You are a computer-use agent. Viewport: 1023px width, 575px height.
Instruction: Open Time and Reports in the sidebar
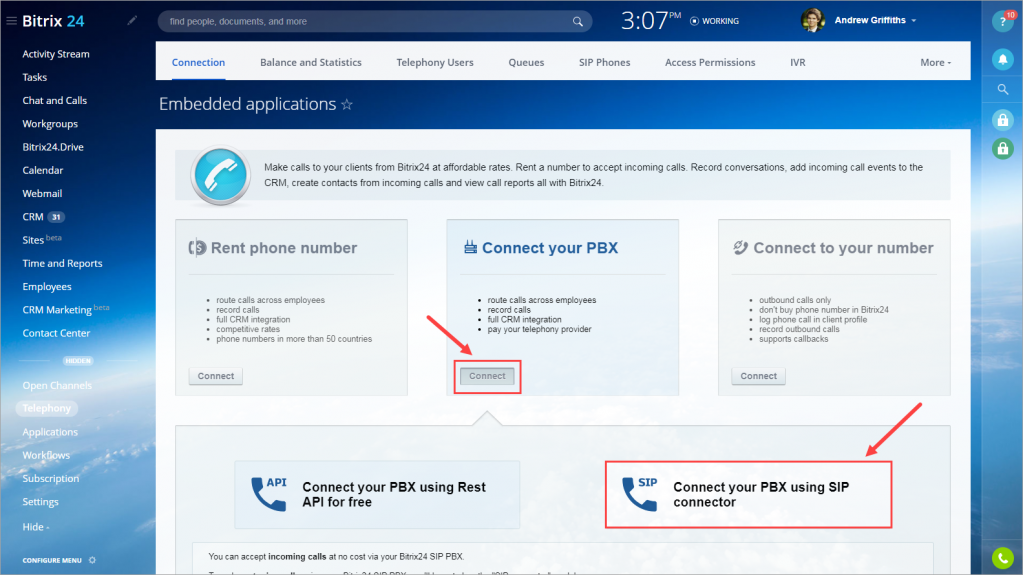[x=63, y=264]
